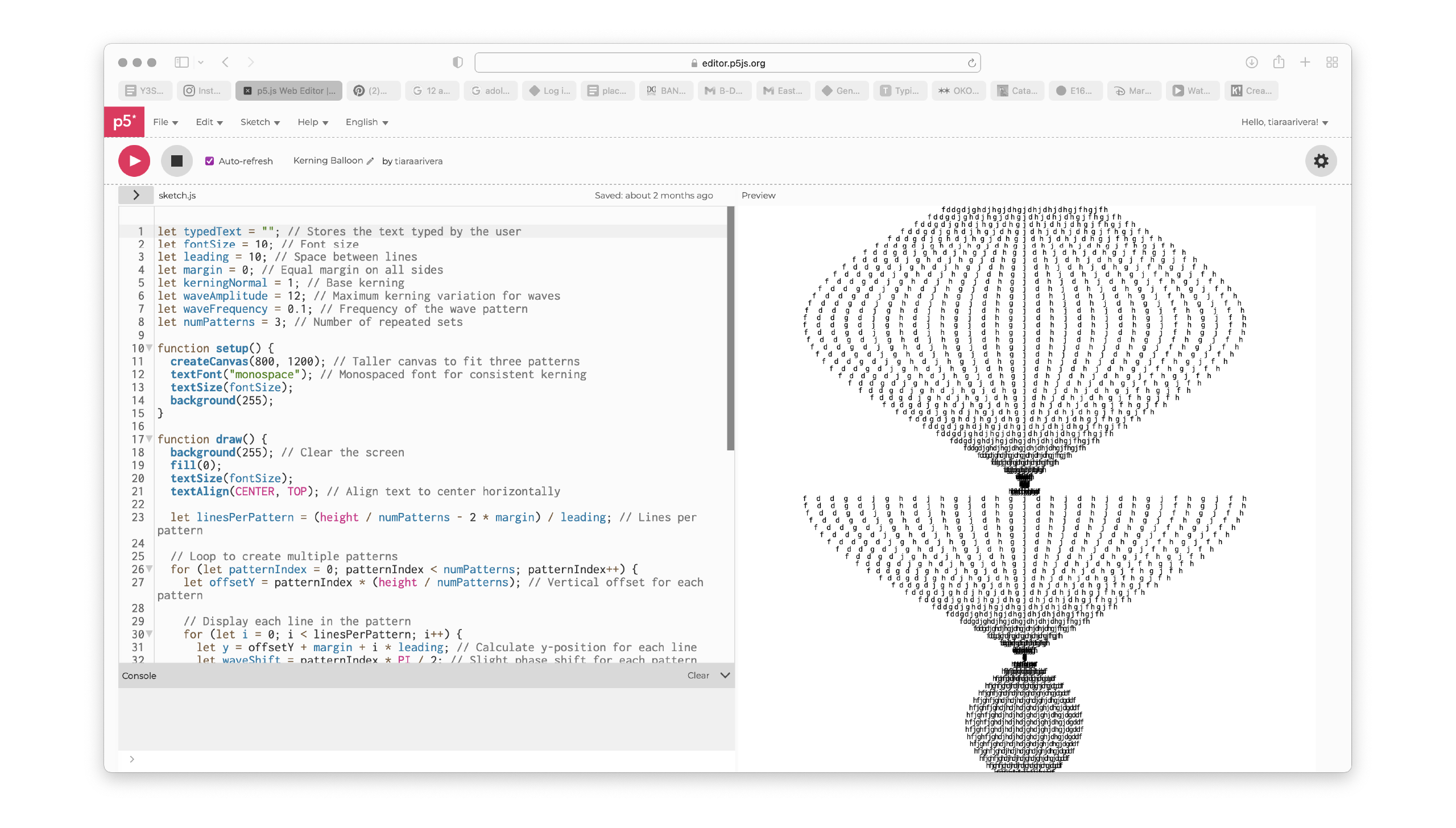The height and width of the screenshot is (828, 1456).
Task: Switch to the BAN... tab
Action: click(666, 90)
